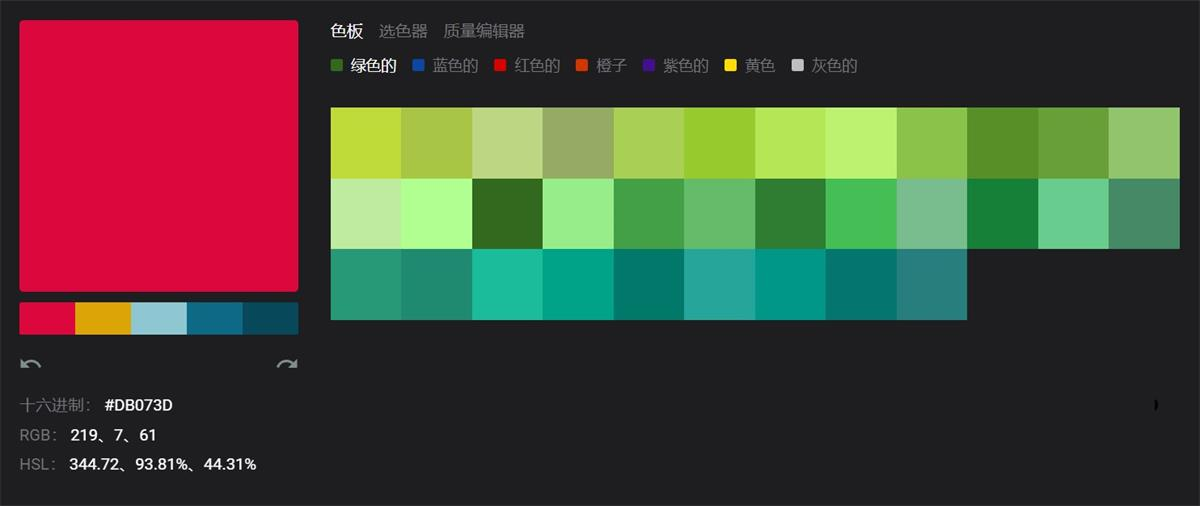Click the RGB value 219、7、61
This screenshot has width=1200, height=506.
(113, 435)
